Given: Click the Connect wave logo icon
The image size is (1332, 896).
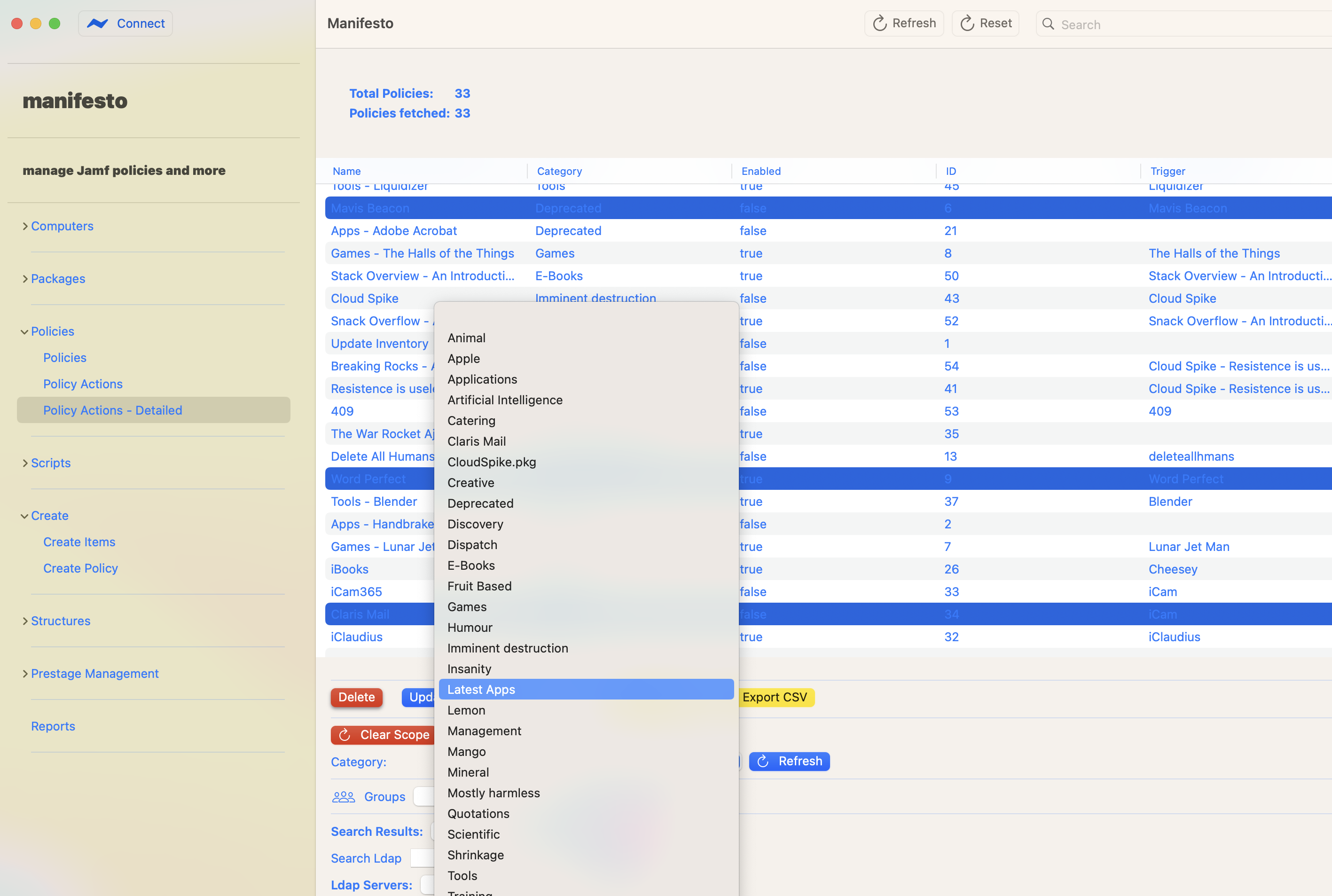Looking at the screenshot, I should (x=98, y=24).
